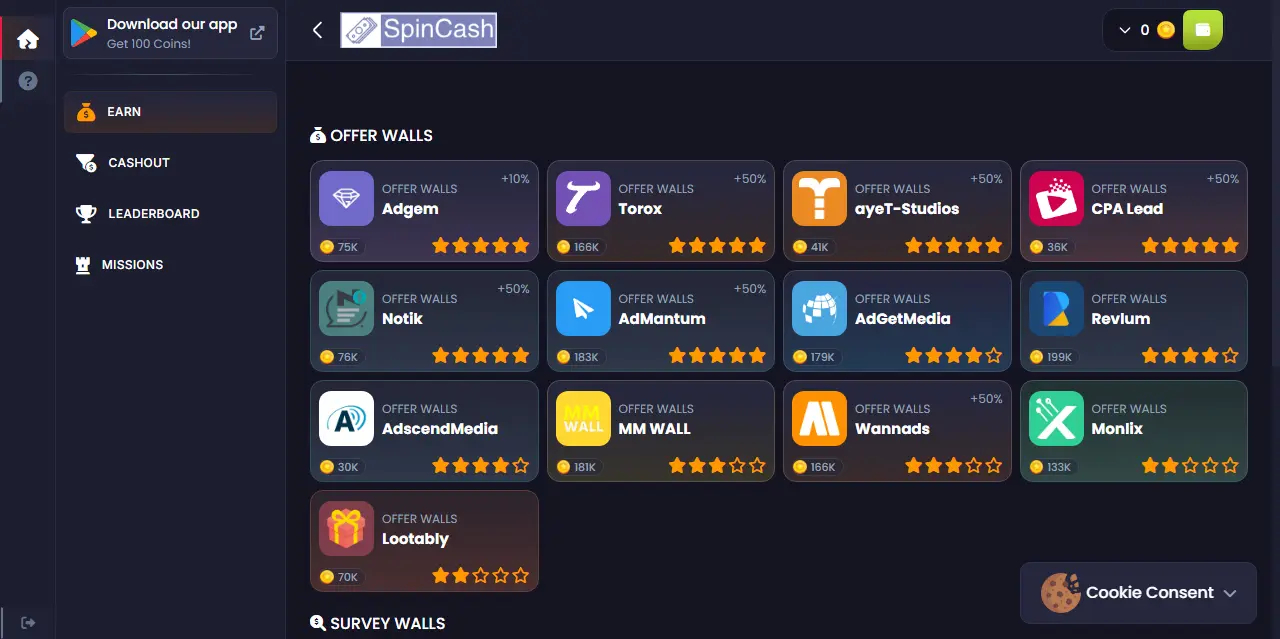Click the AdGetMedia globe icon

coord(819,308)
